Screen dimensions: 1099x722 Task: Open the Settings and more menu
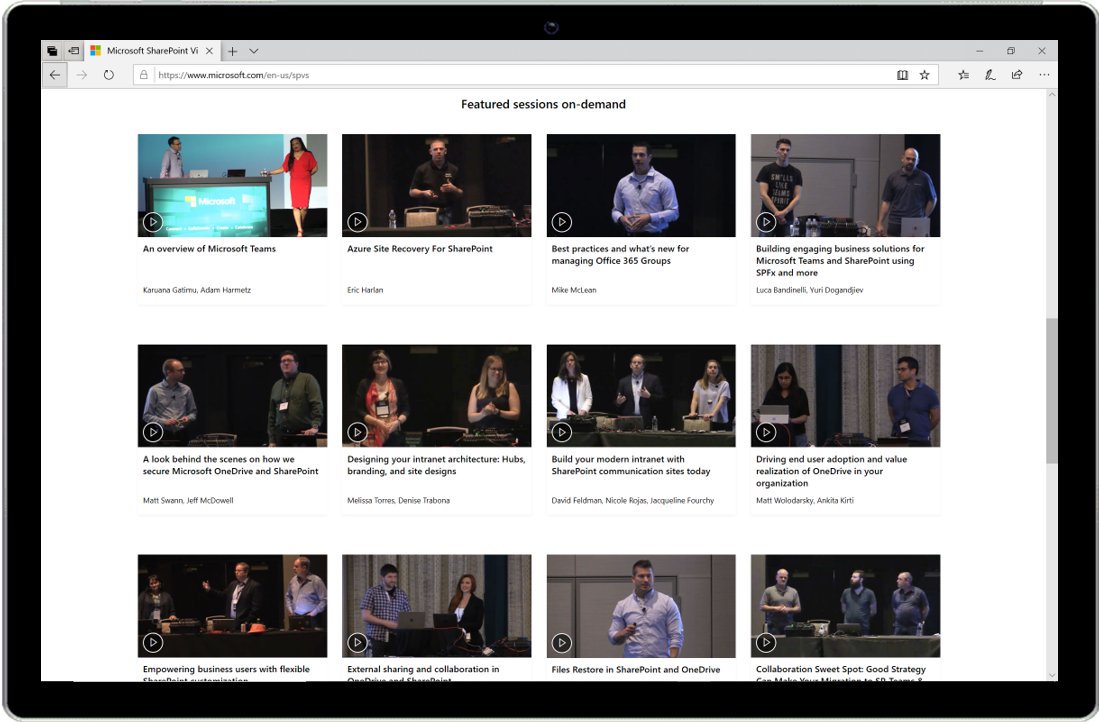click(x=1044, y=74)
